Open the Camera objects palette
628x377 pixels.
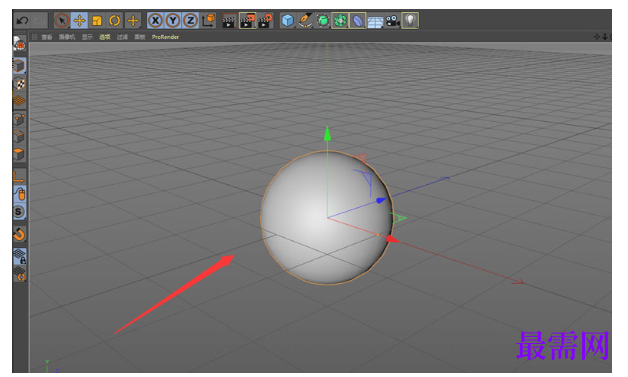pos(392,20)
